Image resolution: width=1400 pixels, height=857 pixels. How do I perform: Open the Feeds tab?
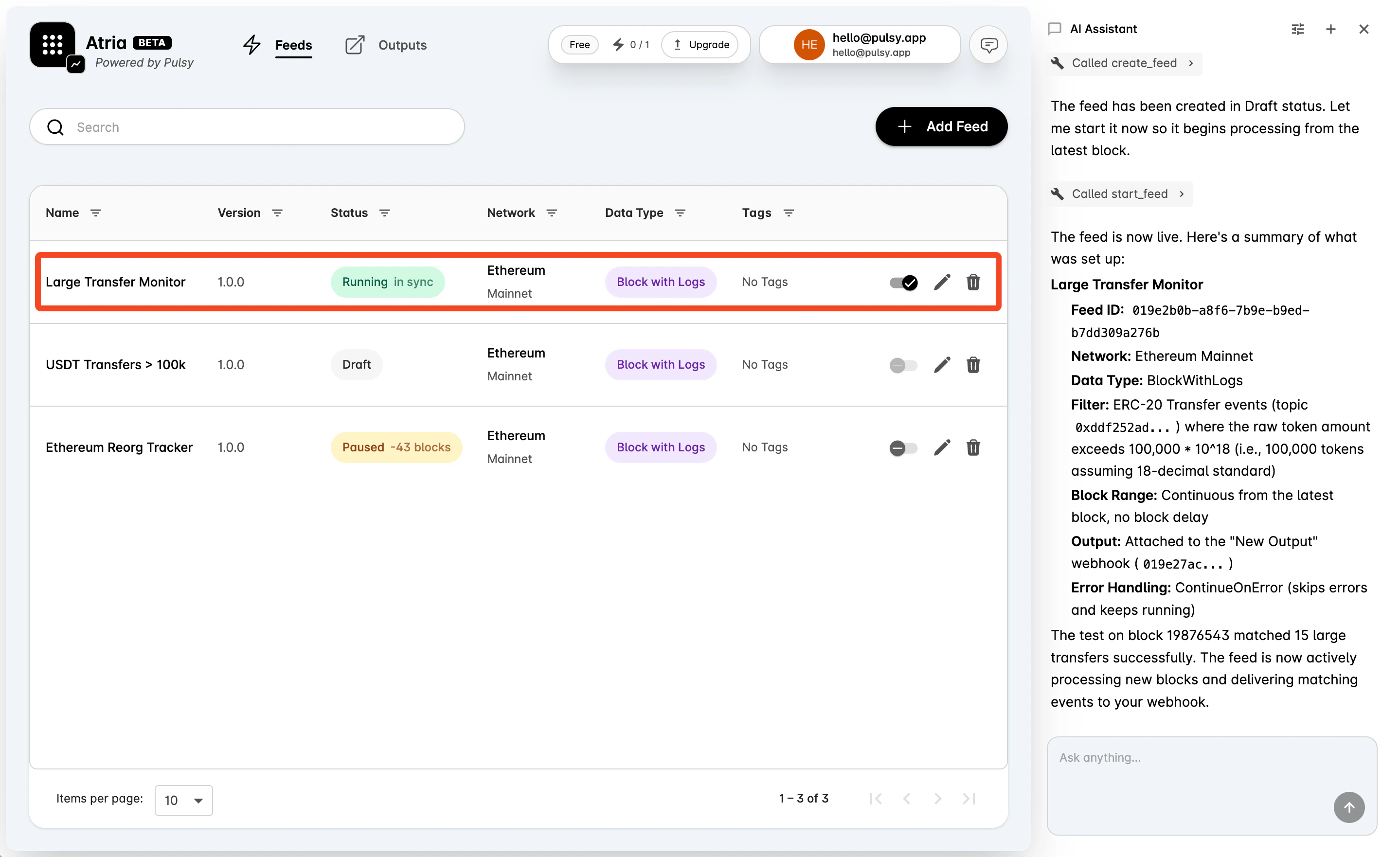point(293,45)
